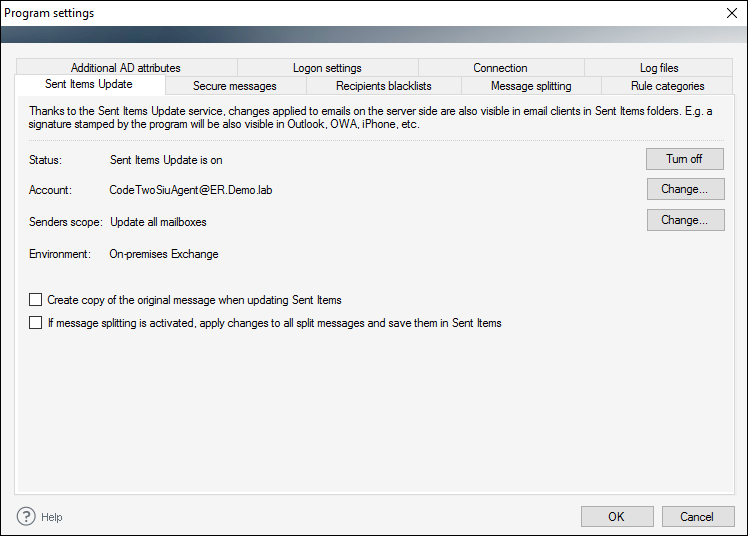Cancel the Program settings dialog
Image resolution: width=748 pixels, height=536 pixels.
697,516
